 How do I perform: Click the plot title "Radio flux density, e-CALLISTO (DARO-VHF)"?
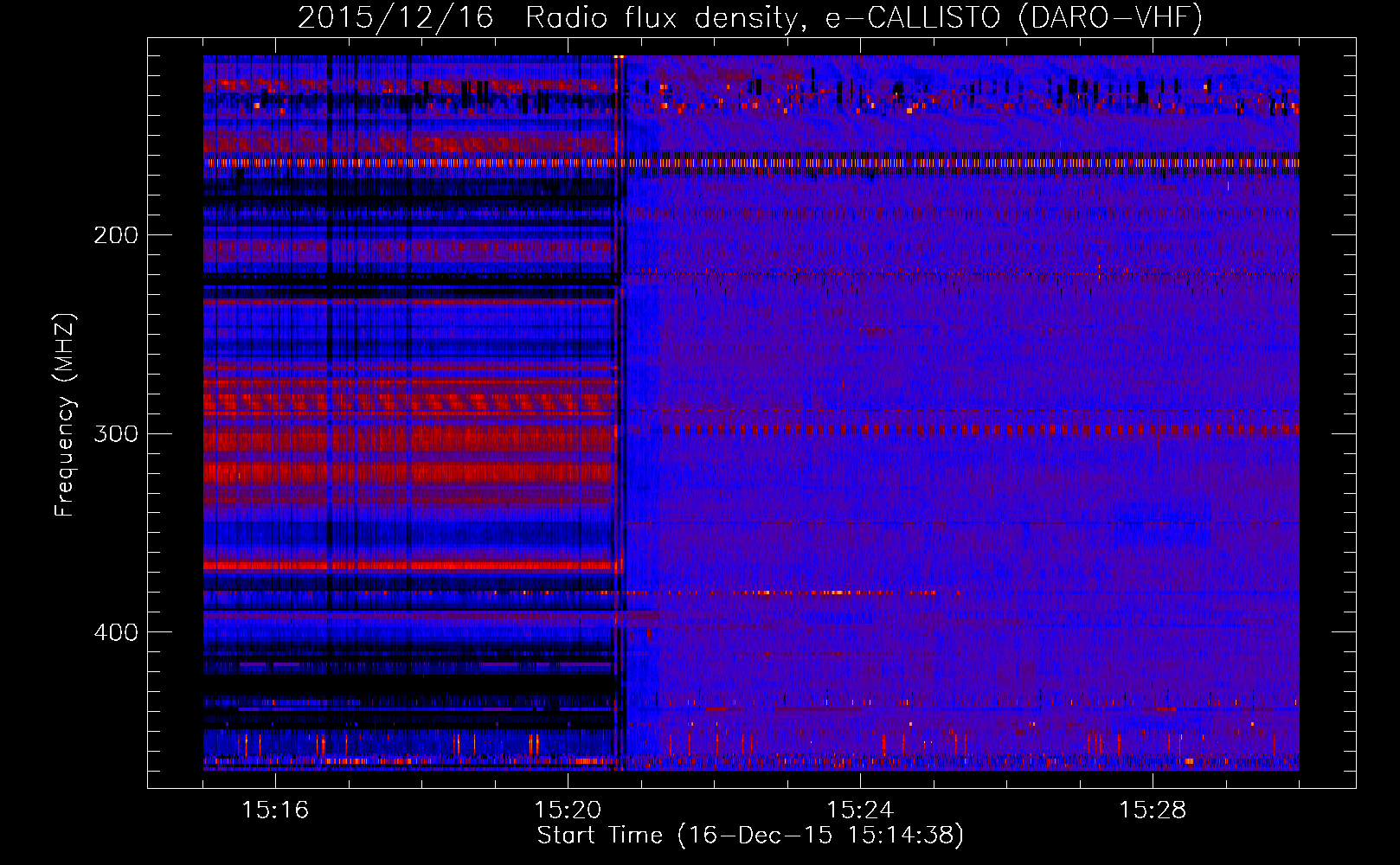864,18
